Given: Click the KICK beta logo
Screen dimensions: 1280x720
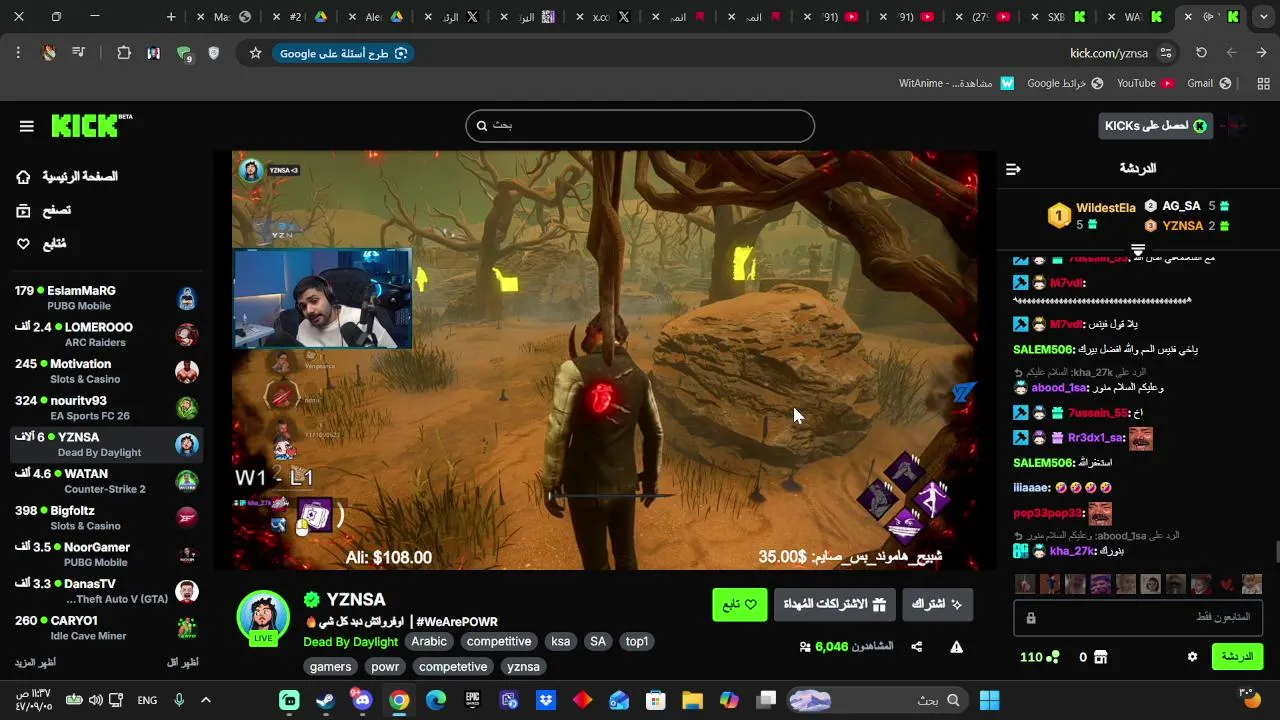Looking at the screenshot, I should 91,125.
